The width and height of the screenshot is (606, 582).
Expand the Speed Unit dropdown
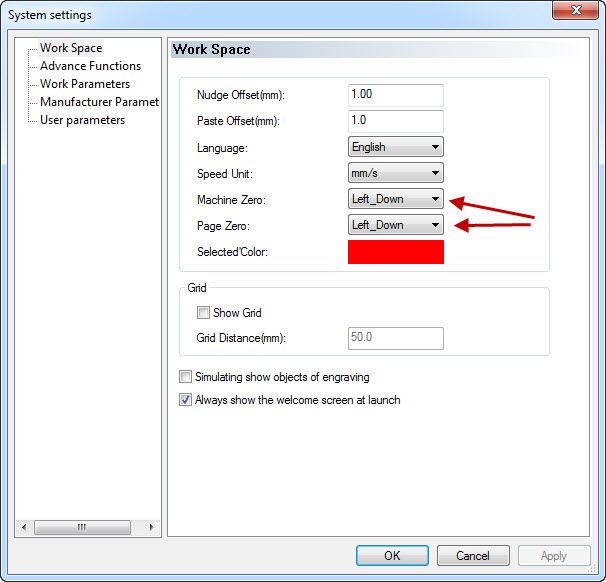pyautogui.click(x=395, y=173)
